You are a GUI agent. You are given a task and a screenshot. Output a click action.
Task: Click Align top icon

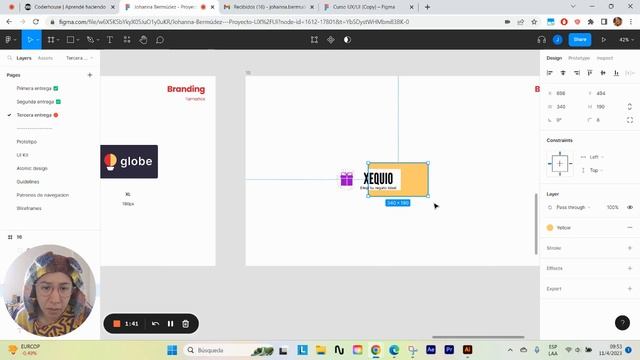click(589, 73)
